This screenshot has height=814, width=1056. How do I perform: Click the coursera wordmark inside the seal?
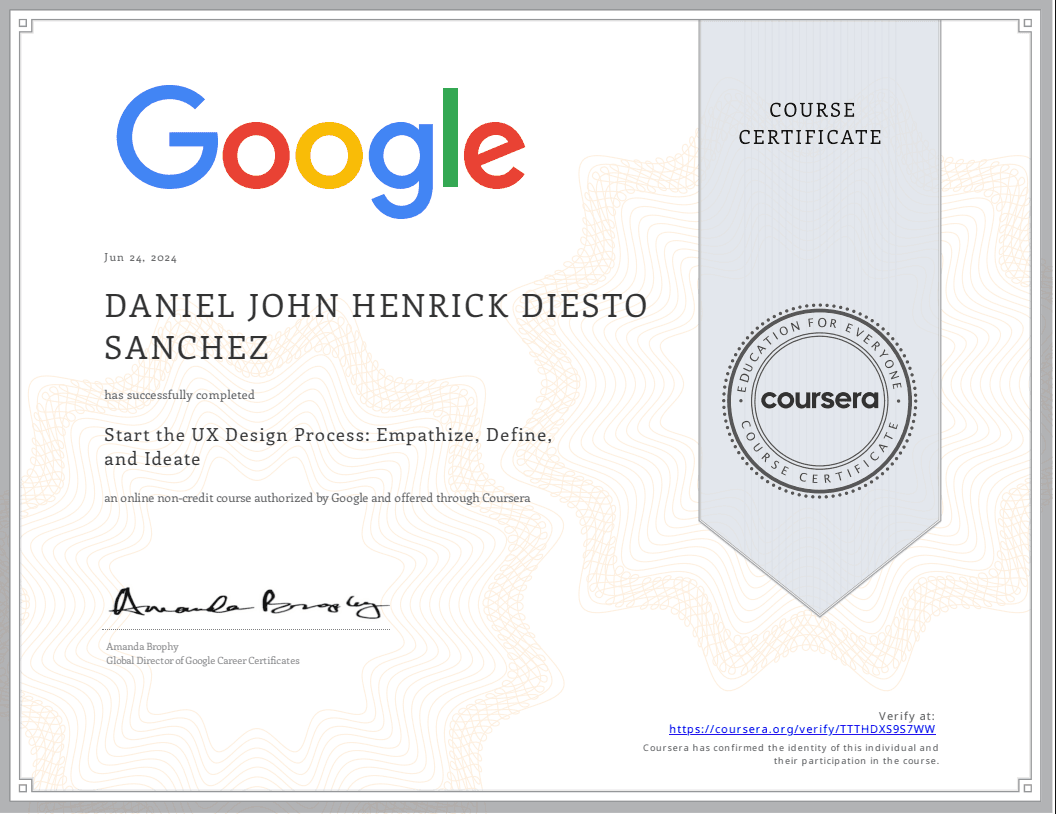820,400
